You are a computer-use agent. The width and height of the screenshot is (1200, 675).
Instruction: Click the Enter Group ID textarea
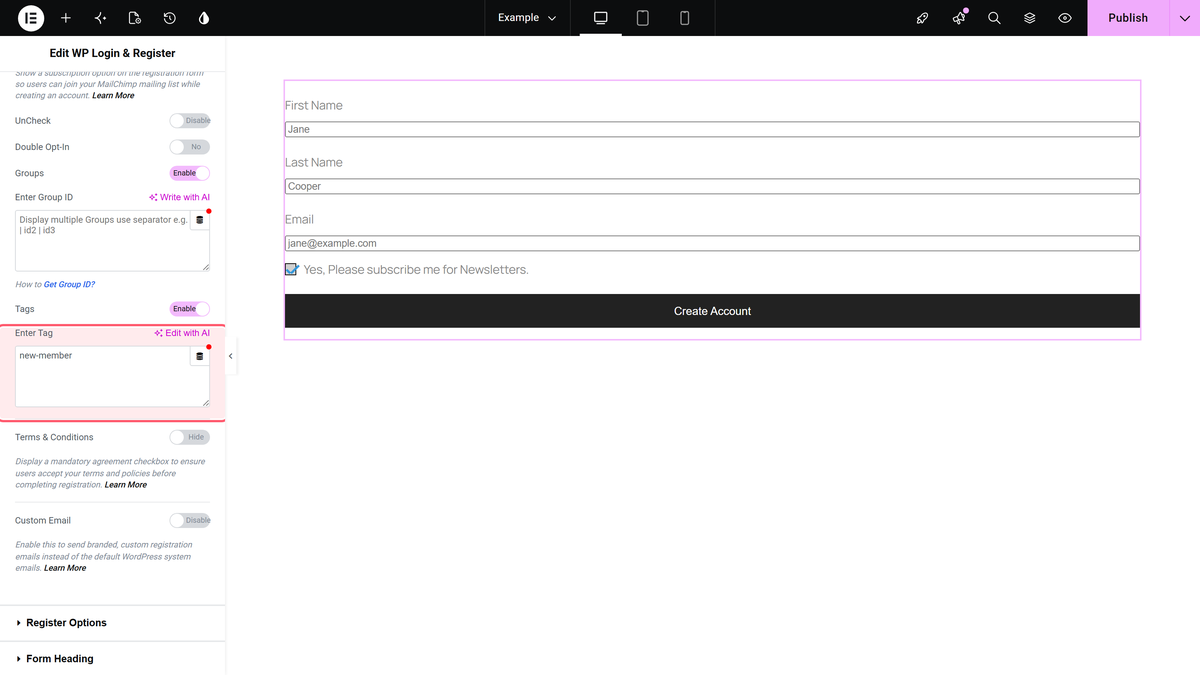[x=112, y=240]
